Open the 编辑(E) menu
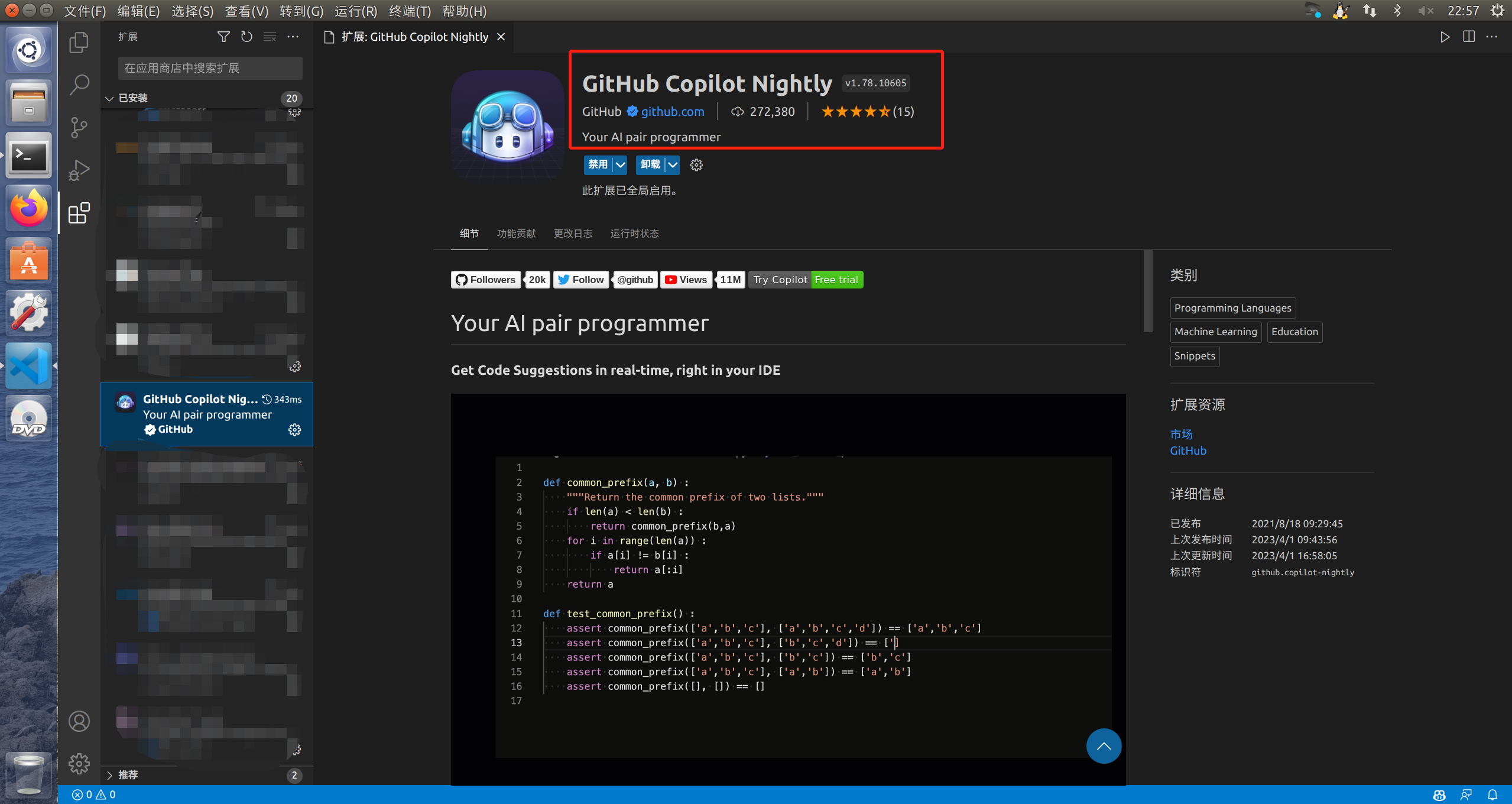 pyautogui.click(x=138, y=11)
